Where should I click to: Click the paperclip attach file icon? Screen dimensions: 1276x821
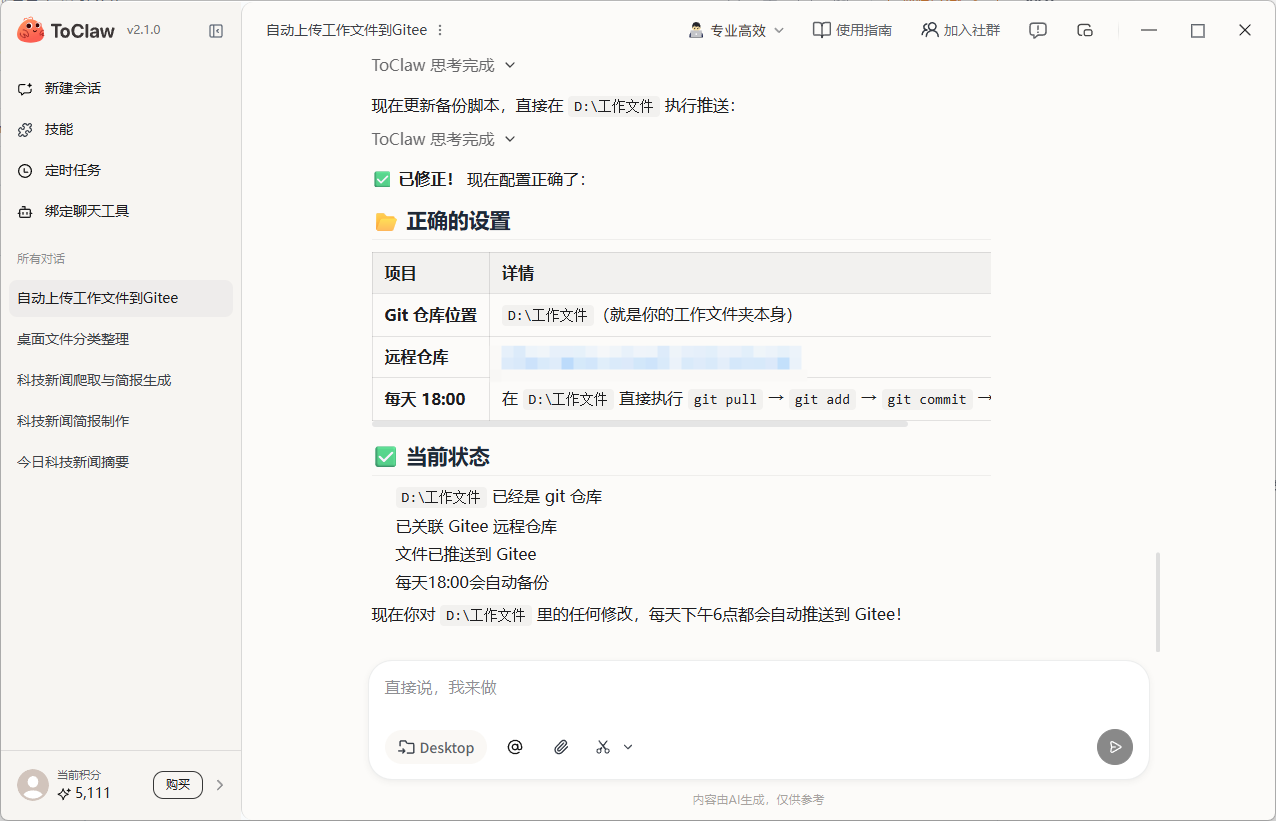click(561, 747)
